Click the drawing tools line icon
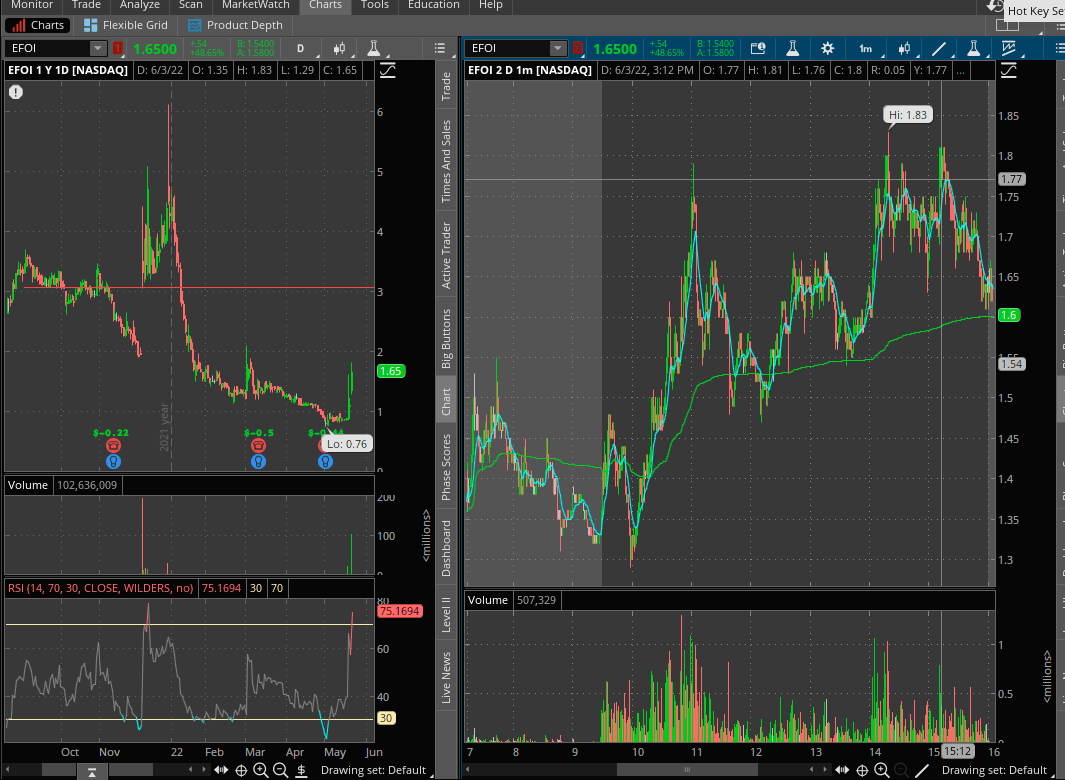Viewport: 1065px width, 780px height. [939, 48]
